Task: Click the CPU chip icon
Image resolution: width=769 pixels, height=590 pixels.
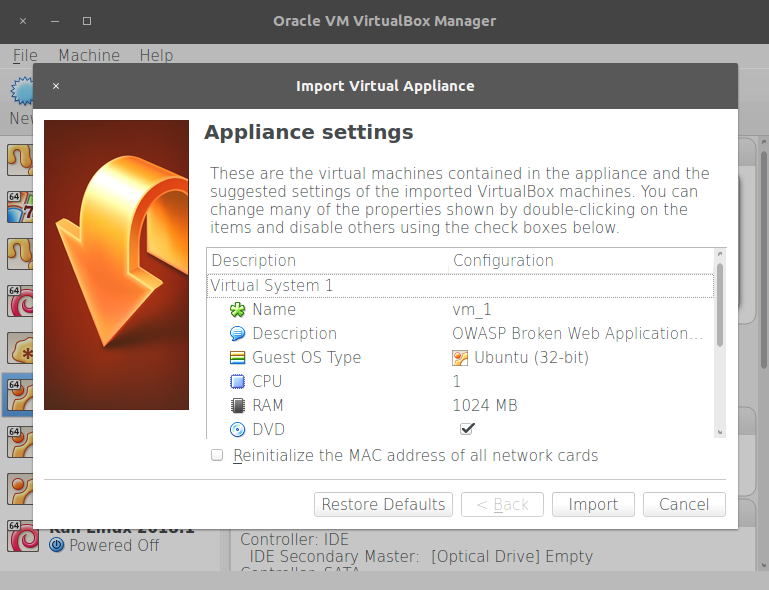Action: point(237,382)
